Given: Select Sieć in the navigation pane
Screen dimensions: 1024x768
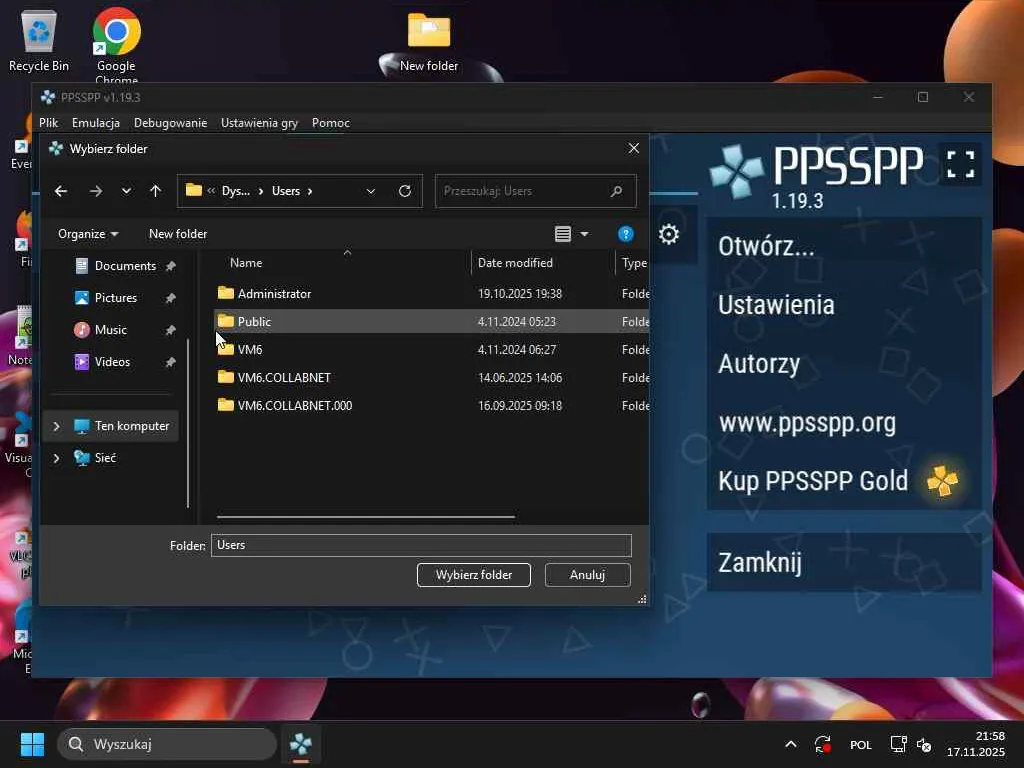Looking at the screenshot, I should (104, 458).
